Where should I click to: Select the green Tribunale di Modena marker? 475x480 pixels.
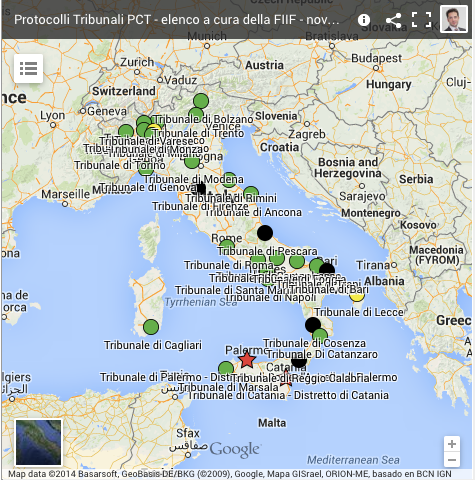(x=192, y=162)
